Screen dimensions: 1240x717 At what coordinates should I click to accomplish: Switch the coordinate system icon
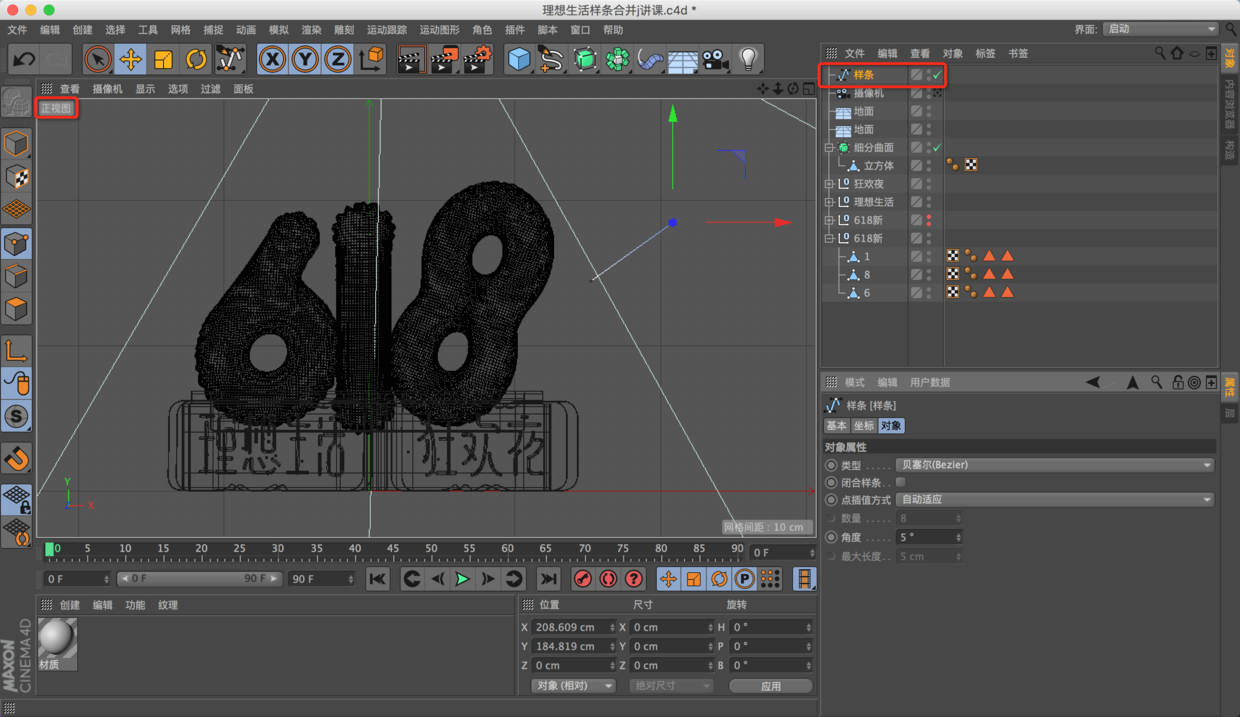371,59
